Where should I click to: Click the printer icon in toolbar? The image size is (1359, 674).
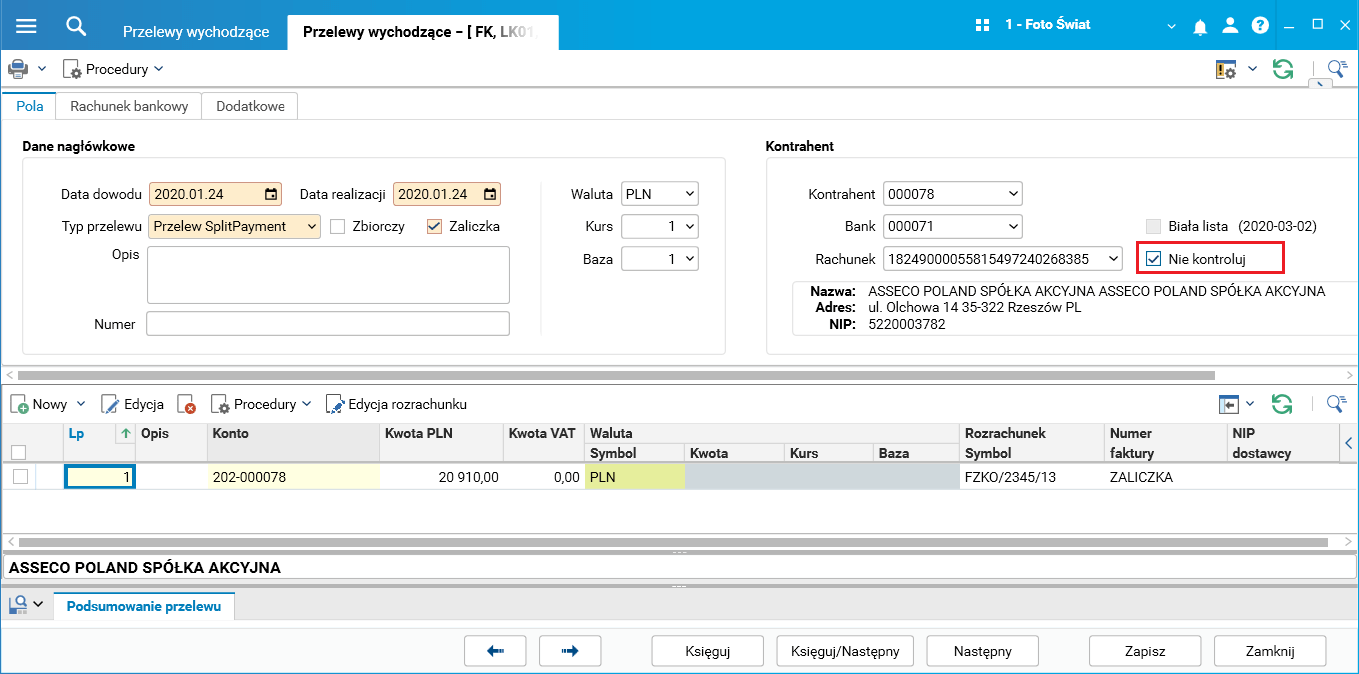(x=18, y=69)
